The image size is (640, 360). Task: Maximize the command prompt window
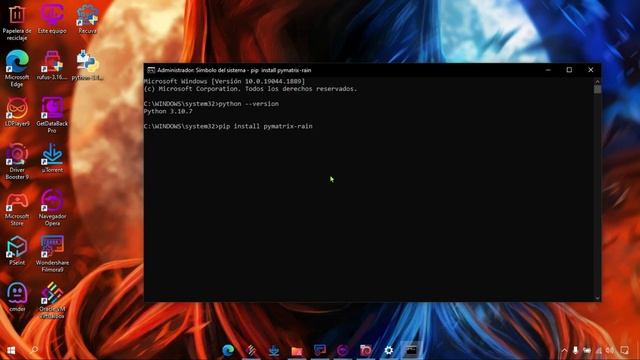click(x=569, y=70)
